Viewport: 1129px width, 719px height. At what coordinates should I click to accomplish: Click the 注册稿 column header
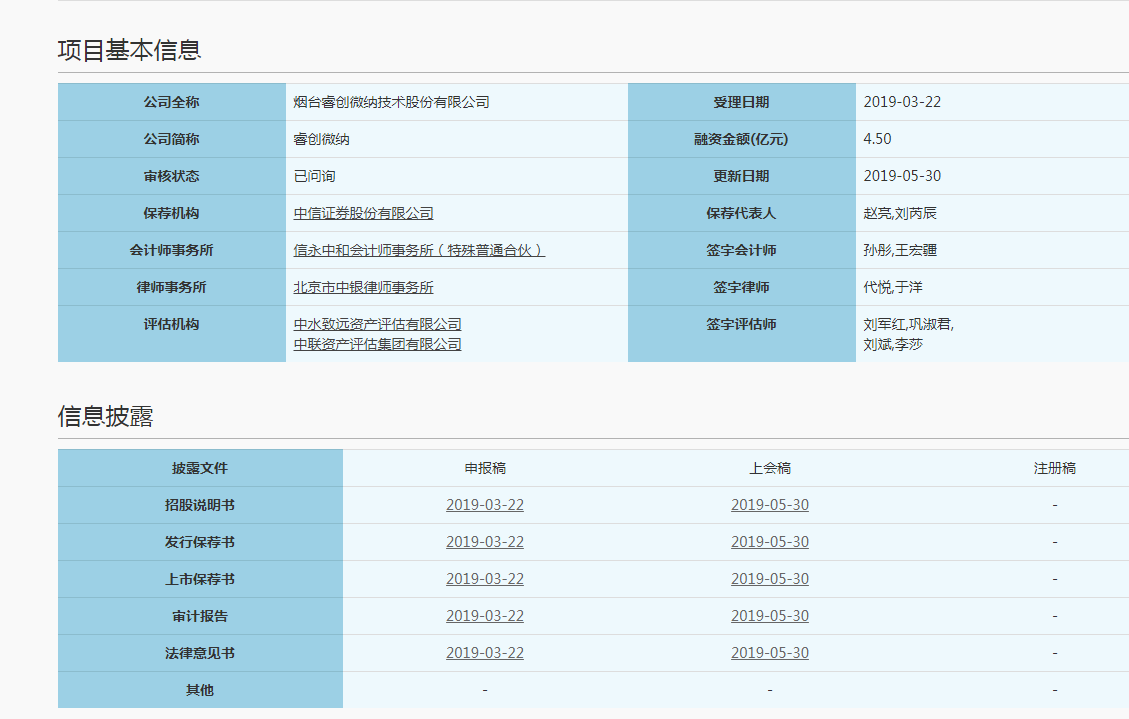[x=1054, y=468]
